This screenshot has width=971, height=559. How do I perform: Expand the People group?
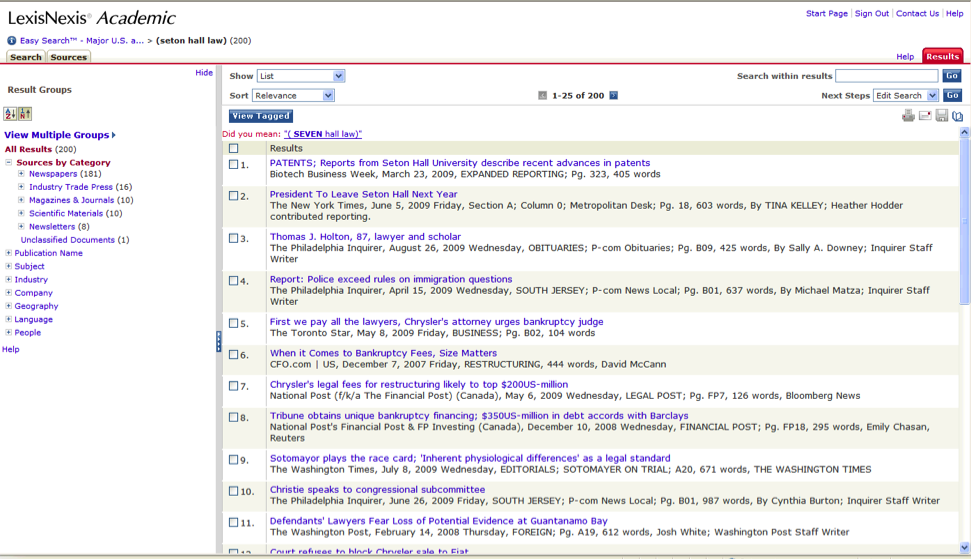click(x=9, y=332)
